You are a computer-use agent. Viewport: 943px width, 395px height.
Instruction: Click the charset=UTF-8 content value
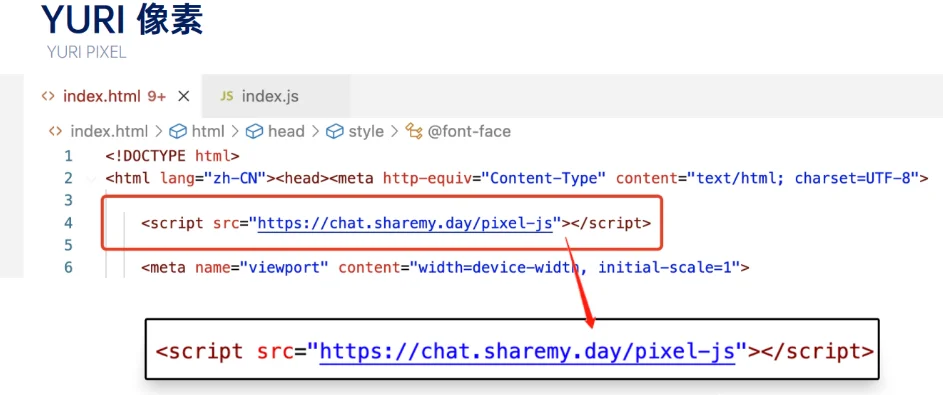coord(853,179)
